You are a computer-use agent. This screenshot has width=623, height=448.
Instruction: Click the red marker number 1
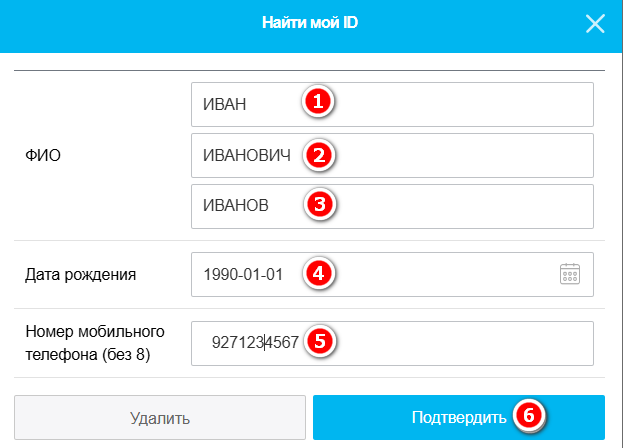coord(318,102)
